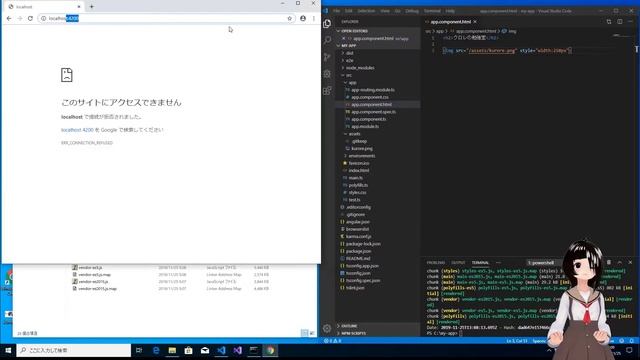Click Chrome back arrow
This screenshot has height=360, width=640.
click(9, 18)
